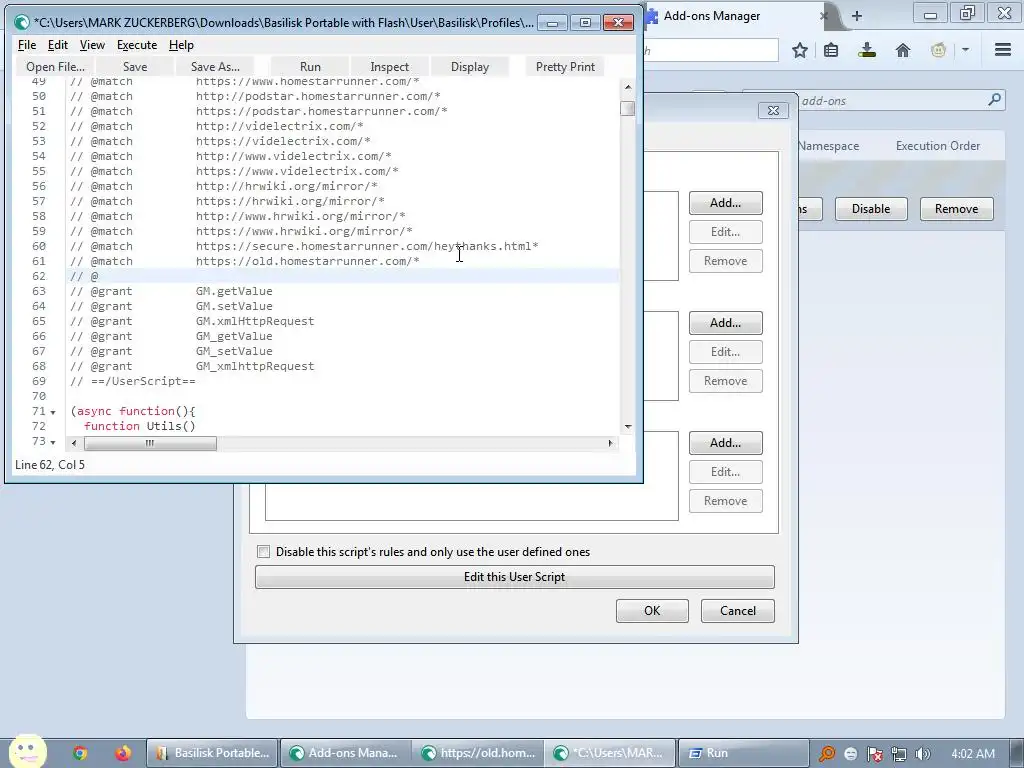The height and width of the screenshot is (768, 1024).
Task: Click the Greasemonkey monkey icon
Action: (938, 50)
